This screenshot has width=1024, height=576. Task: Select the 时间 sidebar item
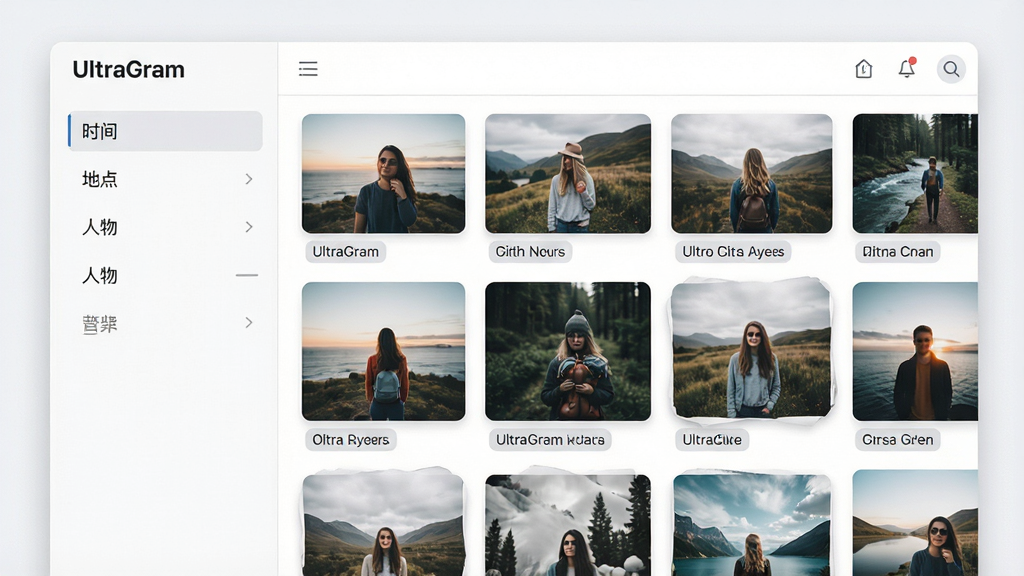point(166,131)
